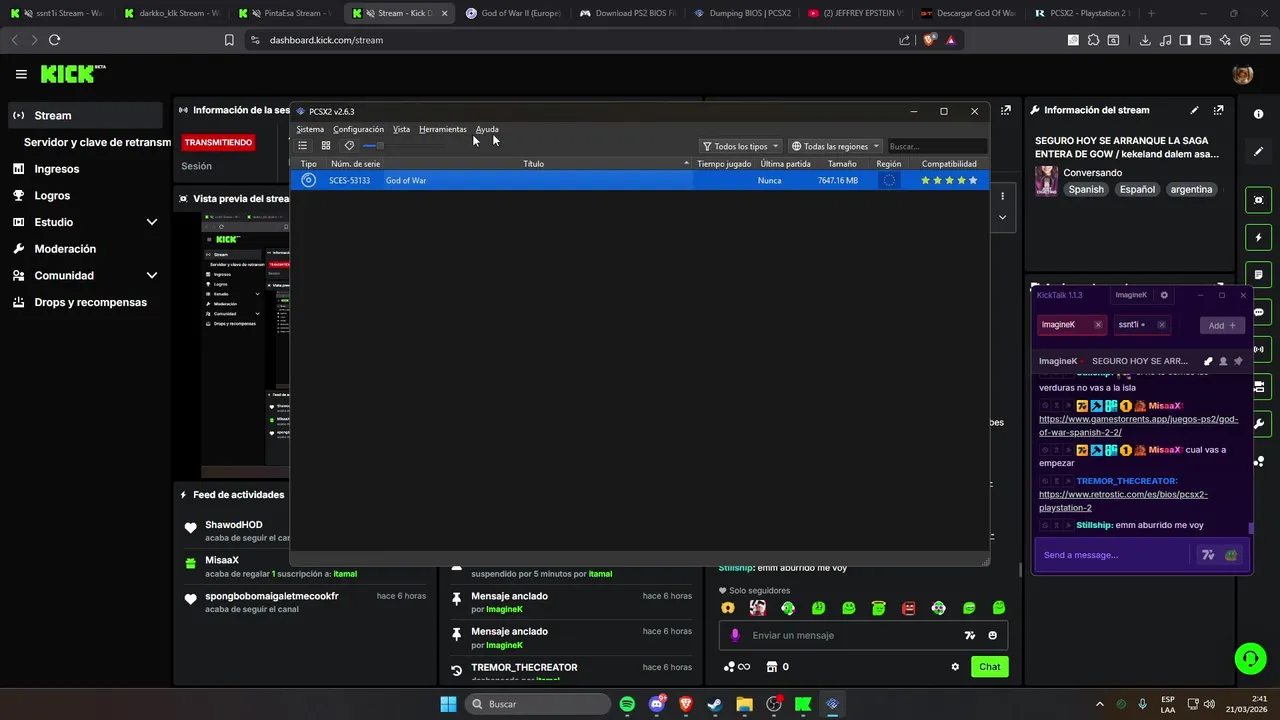Viewport: 1280px width, 720px height.
Task: Open the Herramientas menu in PCSX2
Action: point(442,129)
